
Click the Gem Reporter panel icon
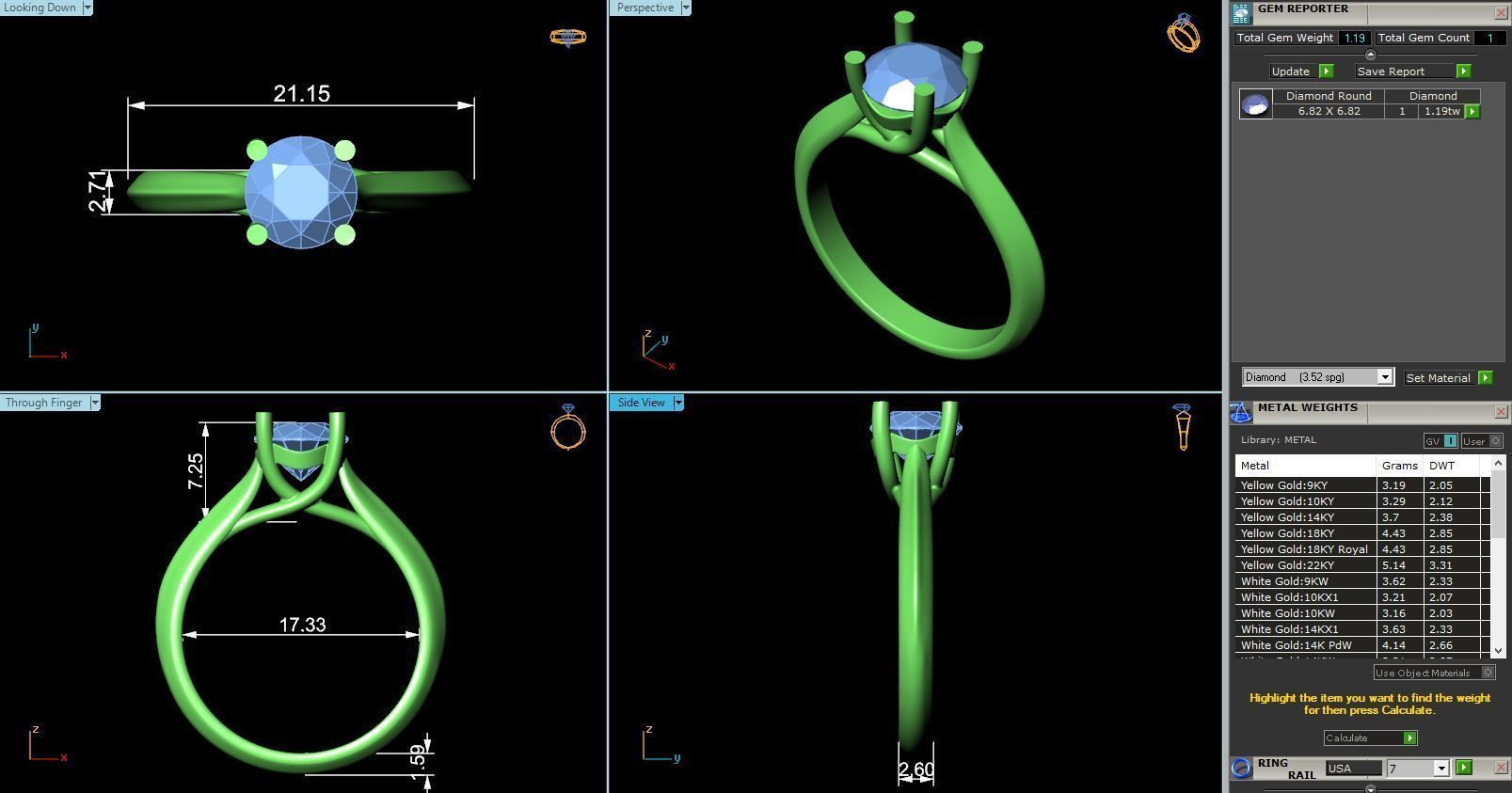tap(1241, 13)
